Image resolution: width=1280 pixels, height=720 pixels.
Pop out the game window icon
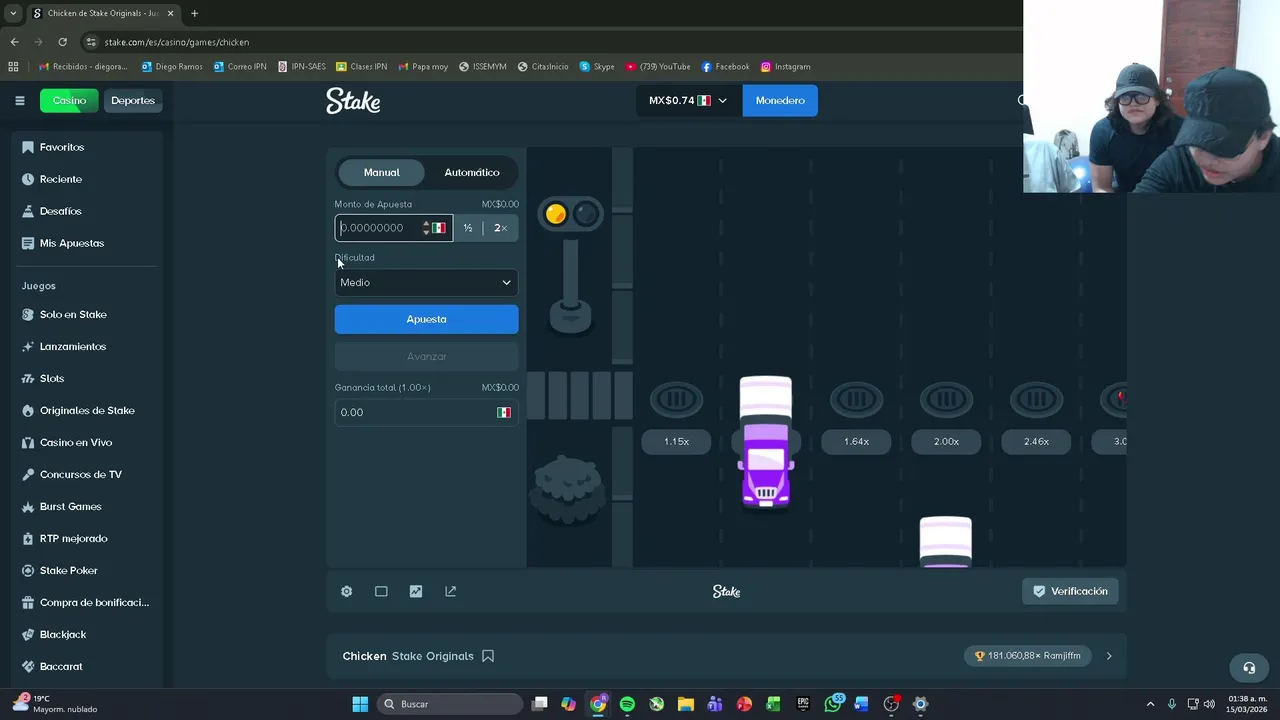click(451, 591)
